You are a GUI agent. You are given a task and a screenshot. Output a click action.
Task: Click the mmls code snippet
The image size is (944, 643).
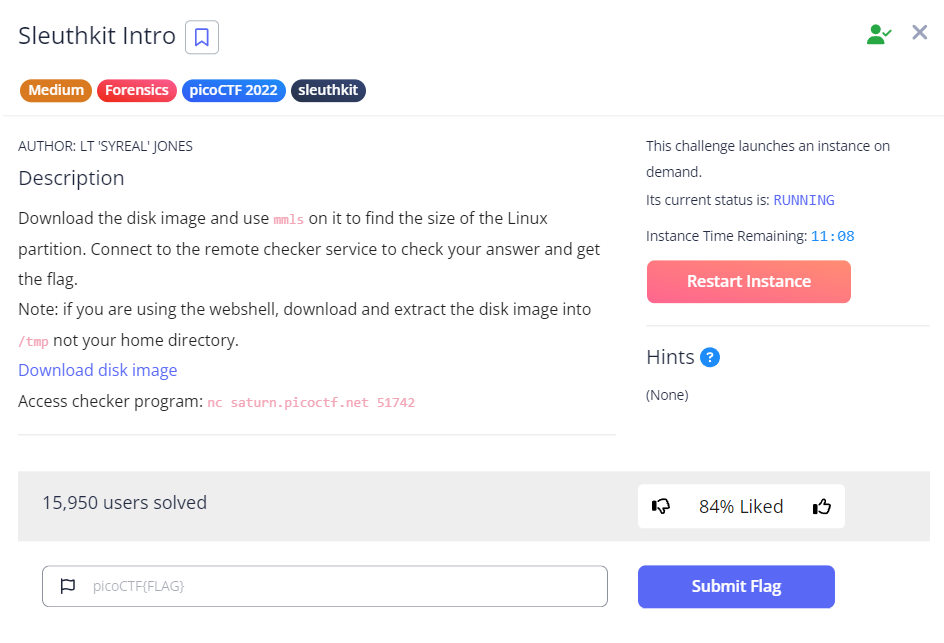pos(288,219)
